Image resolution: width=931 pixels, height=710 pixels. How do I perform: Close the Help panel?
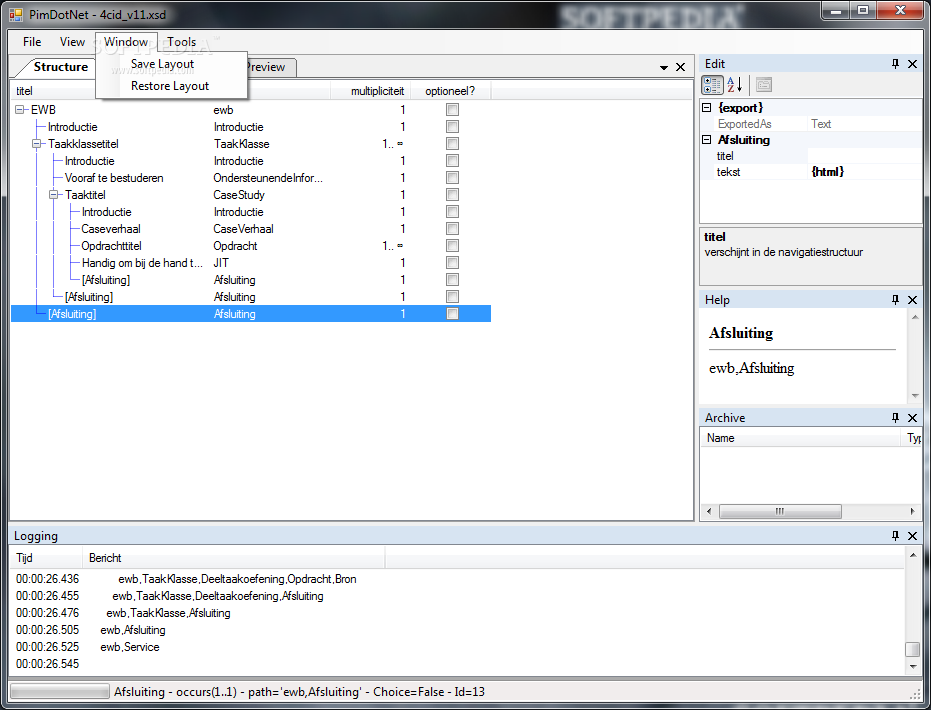[x=913, y=300]
